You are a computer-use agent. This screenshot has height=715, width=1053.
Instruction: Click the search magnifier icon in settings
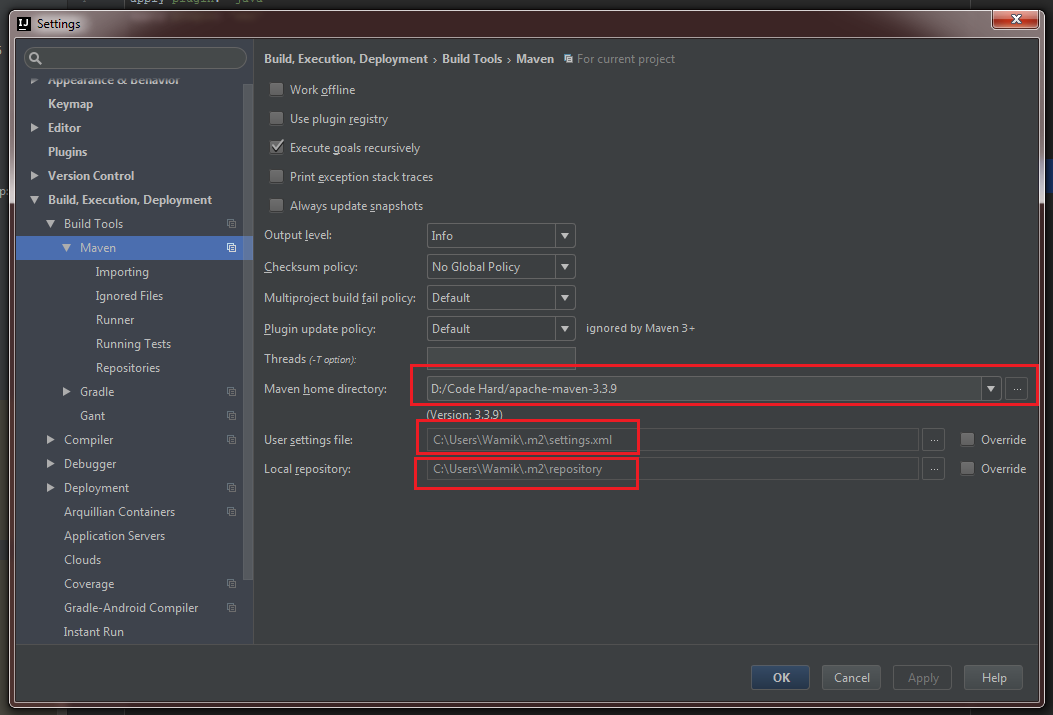36,58
